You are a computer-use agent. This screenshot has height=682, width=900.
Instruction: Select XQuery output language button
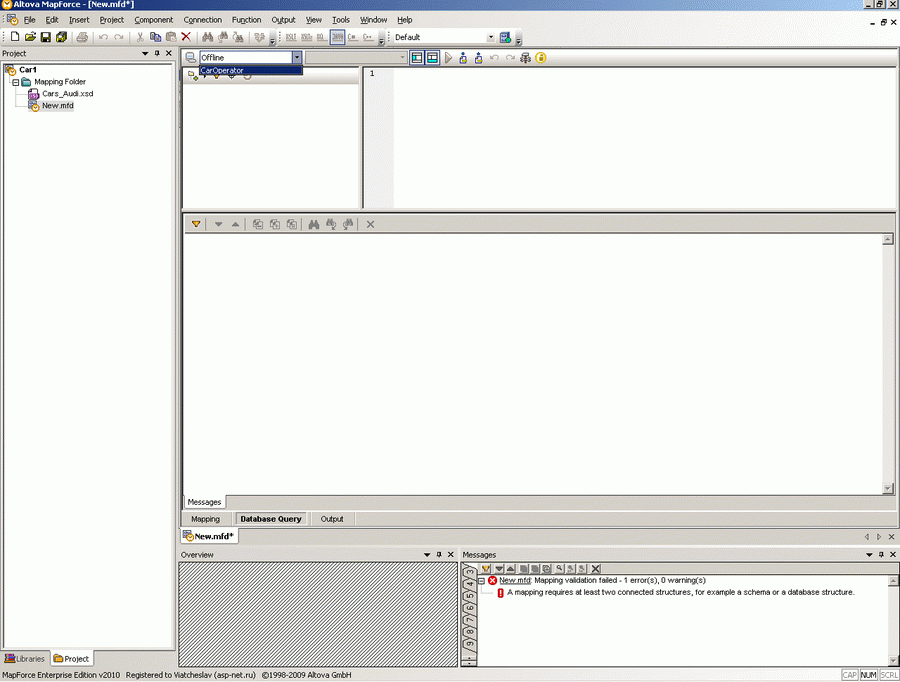click(x=321, y=37)
